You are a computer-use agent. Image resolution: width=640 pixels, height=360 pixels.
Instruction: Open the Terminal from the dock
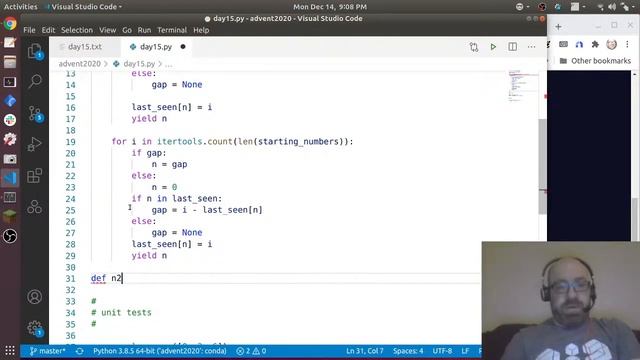click(10, 82)
